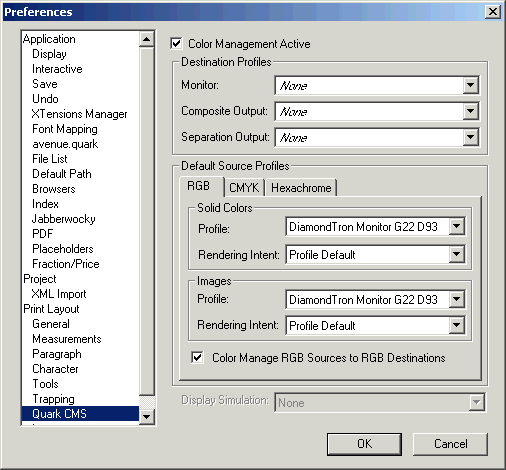Click the Cancel button
The height and width of the screenshot is (470, 506).
[451, 444]
